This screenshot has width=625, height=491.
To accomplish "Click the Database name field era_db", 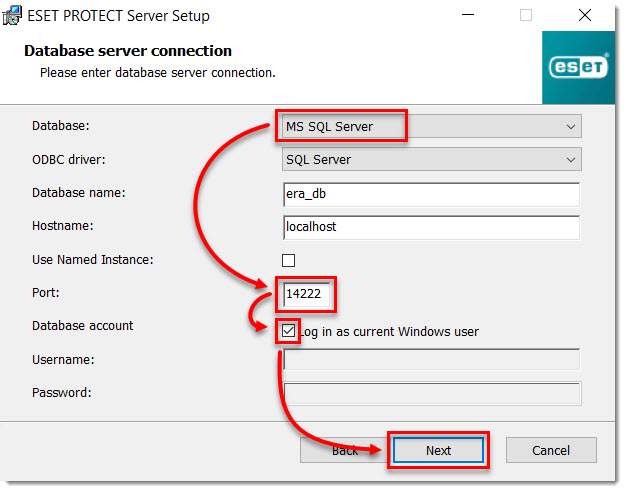I will [x=432, y=194].
